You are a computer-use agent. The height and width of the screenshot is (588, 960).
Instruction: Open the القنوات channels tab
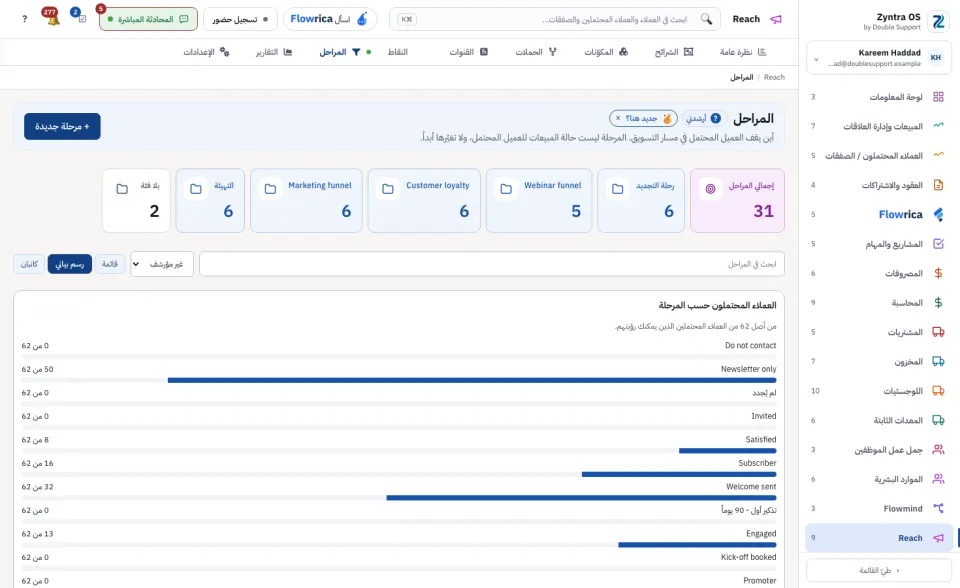468,52
